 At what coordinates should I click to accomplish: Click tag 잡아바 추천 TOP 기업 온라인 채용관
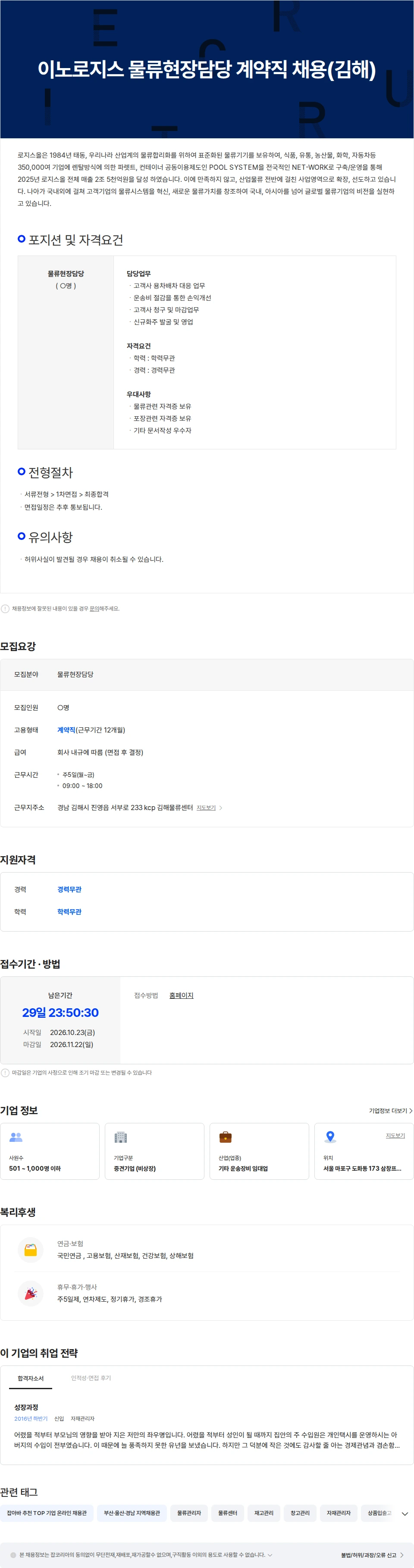[47, 1513]
